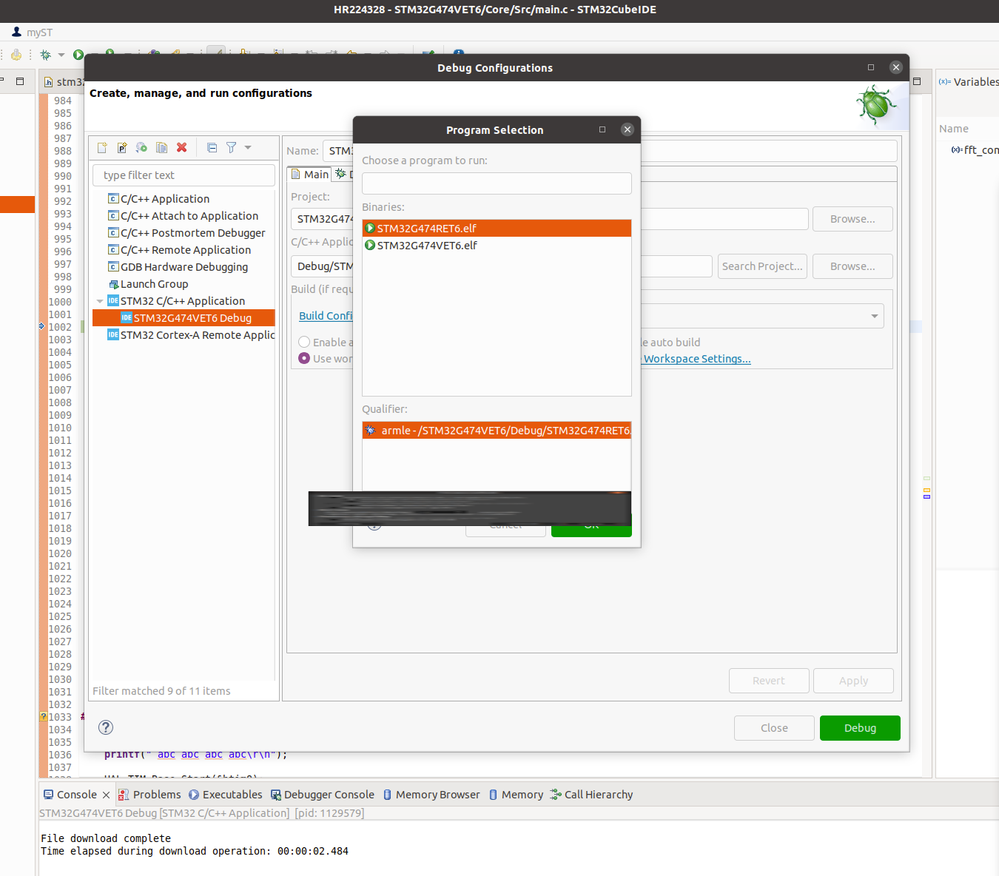Click red X delete configuration icon

pyautogui.click(x=182, y=148)
